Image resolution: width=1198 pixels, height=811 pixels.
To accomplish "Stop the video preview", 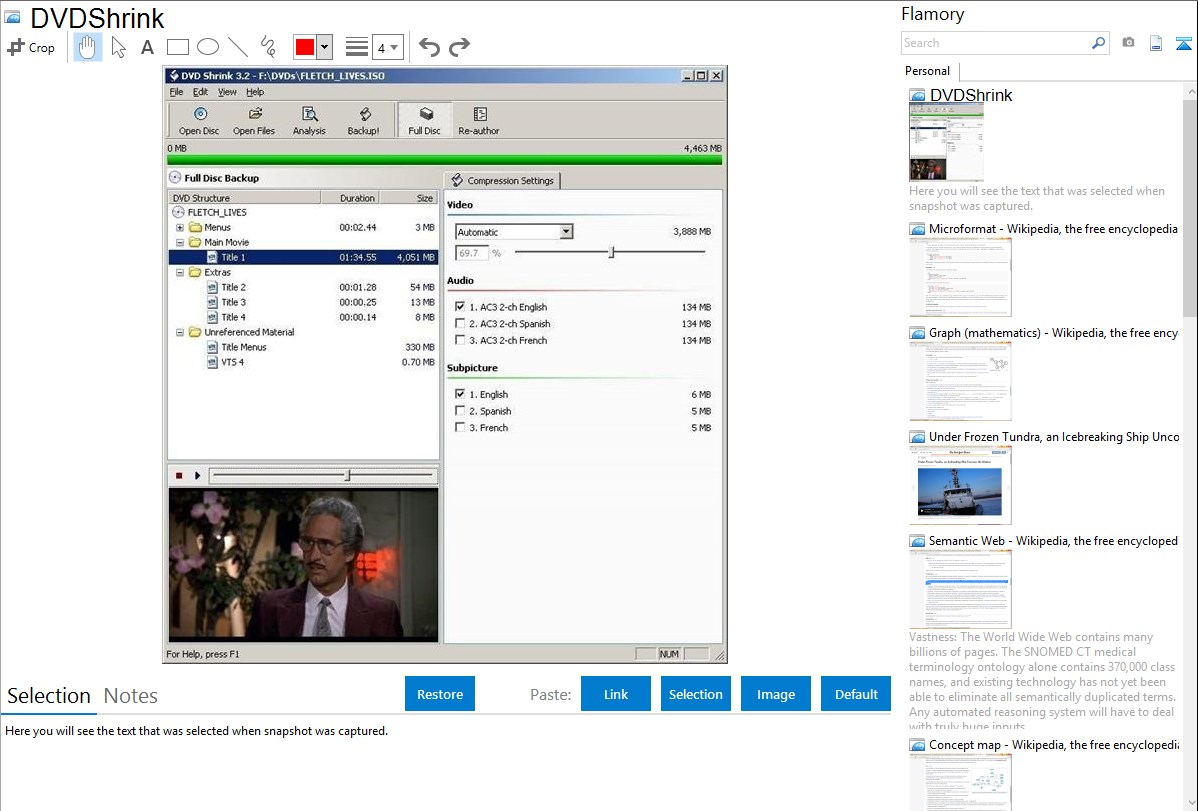I will pos(179,475).
